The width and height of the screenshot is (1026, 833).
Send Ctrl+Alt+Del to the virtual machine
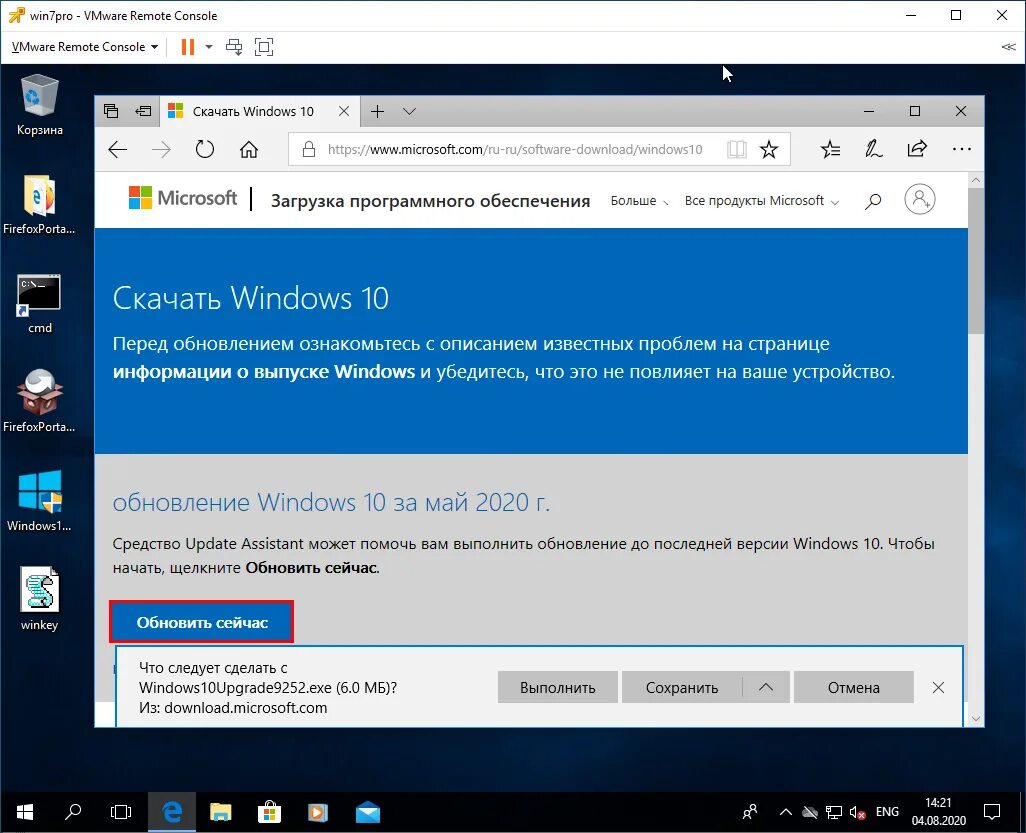[x=234, y=46]
